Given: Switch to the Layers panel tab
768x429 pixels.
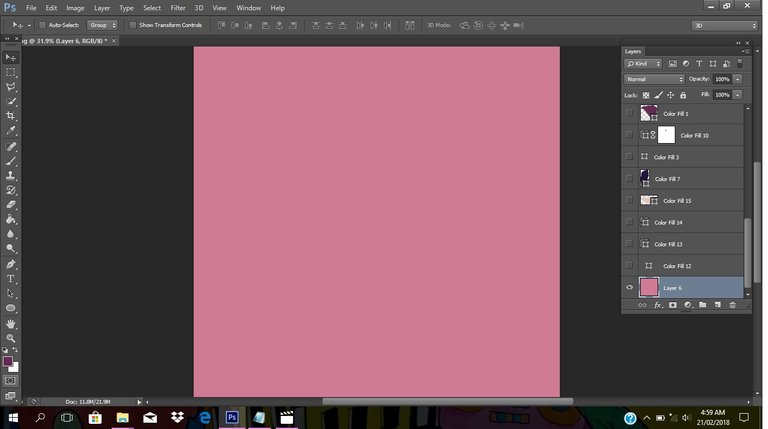Looking at the screenshot, I should click(633, 51).
